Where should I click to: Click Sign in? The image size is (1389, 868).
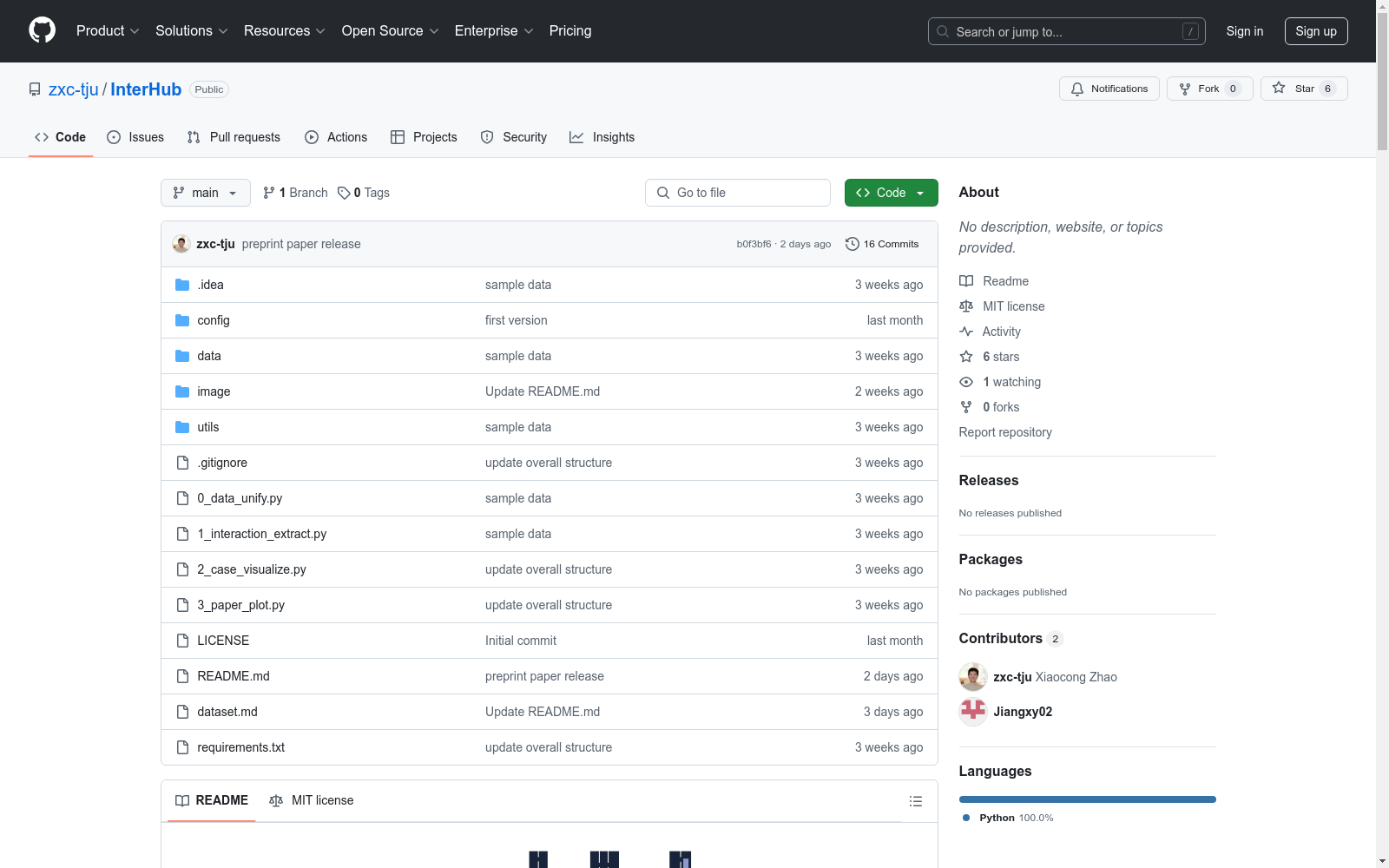pos(1244,31)
